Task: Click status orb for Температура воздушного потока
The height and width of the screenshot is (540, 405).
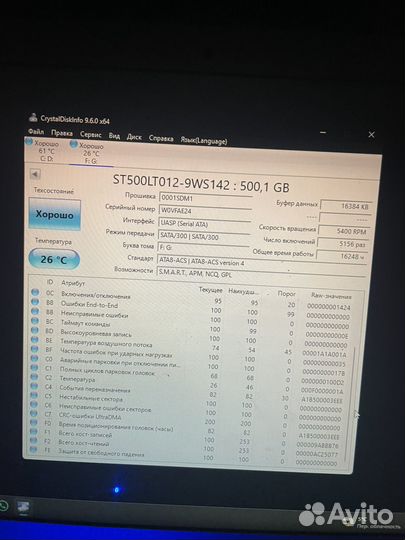Action: point(34,340)
